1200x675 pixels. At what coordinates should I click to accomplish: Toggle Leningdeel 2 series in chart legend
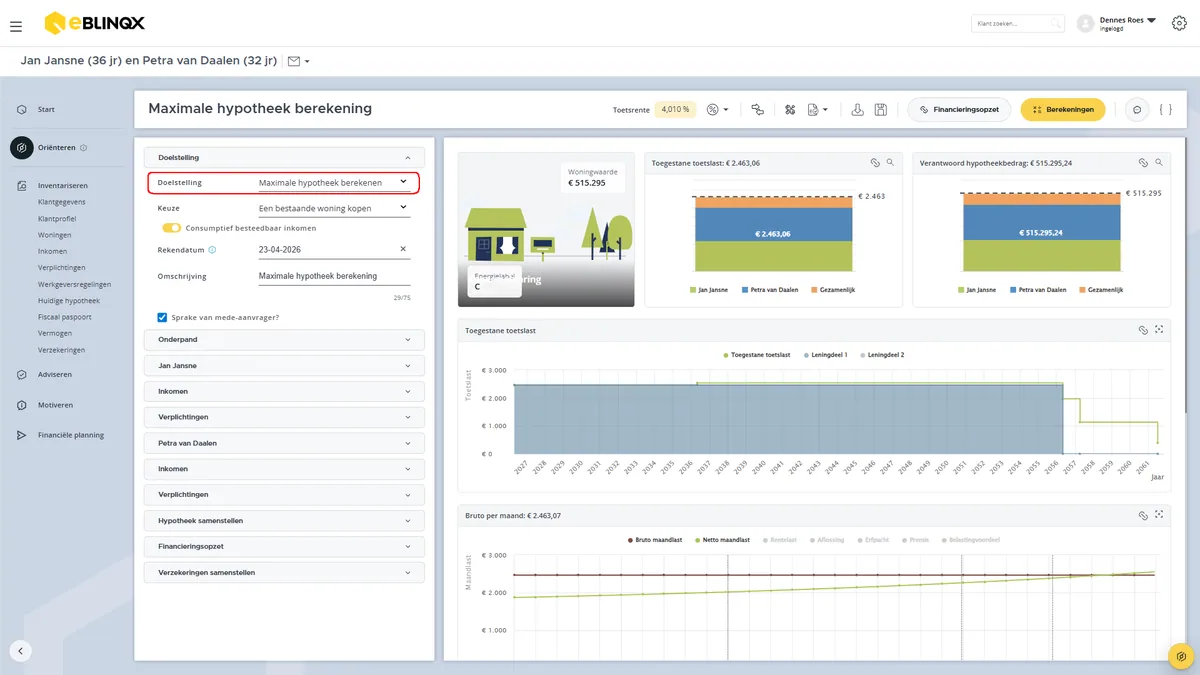[881, 355]
